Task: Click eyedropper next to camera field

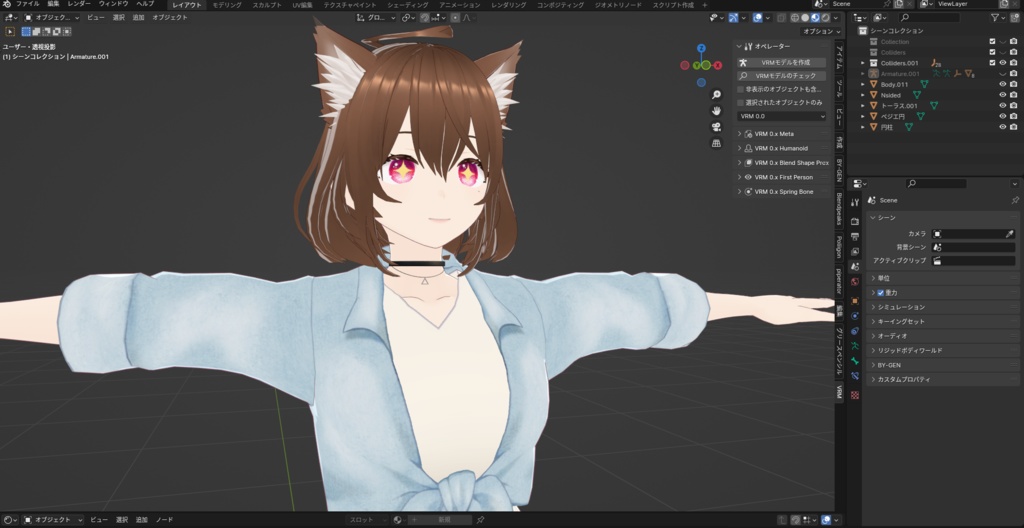Action: pyautogui.click(x=1009, y=233)
